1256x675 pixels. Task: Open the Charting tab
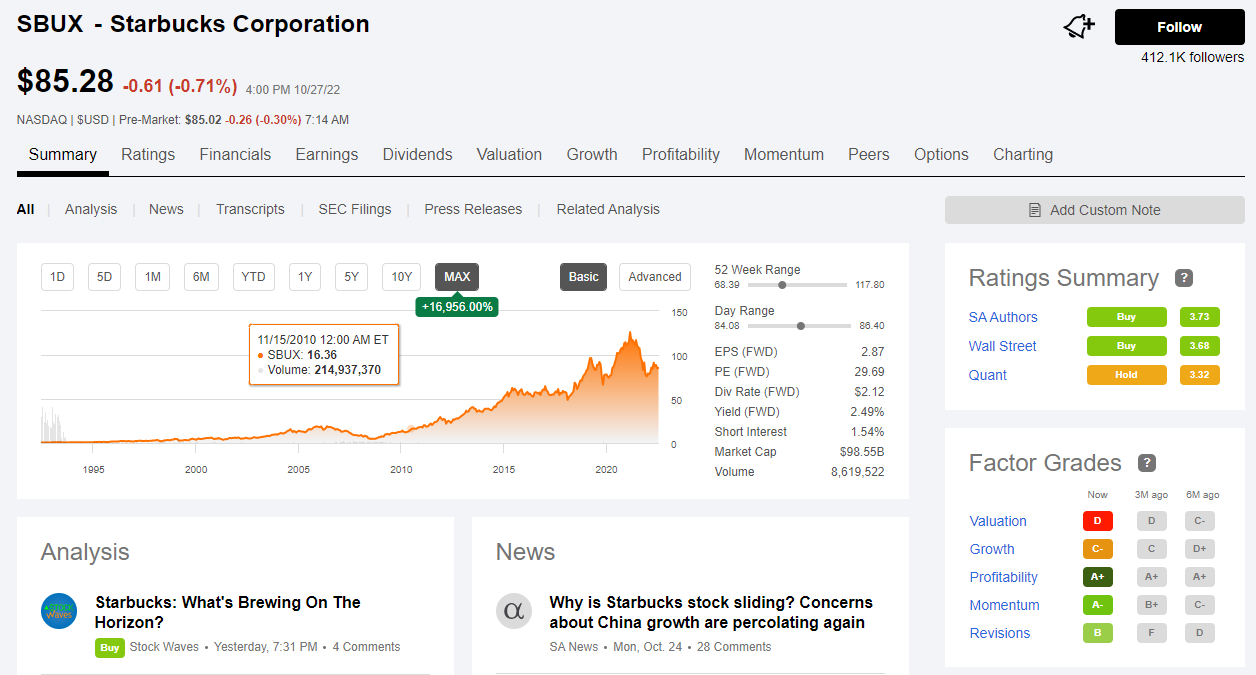(x=1023, y=155)
